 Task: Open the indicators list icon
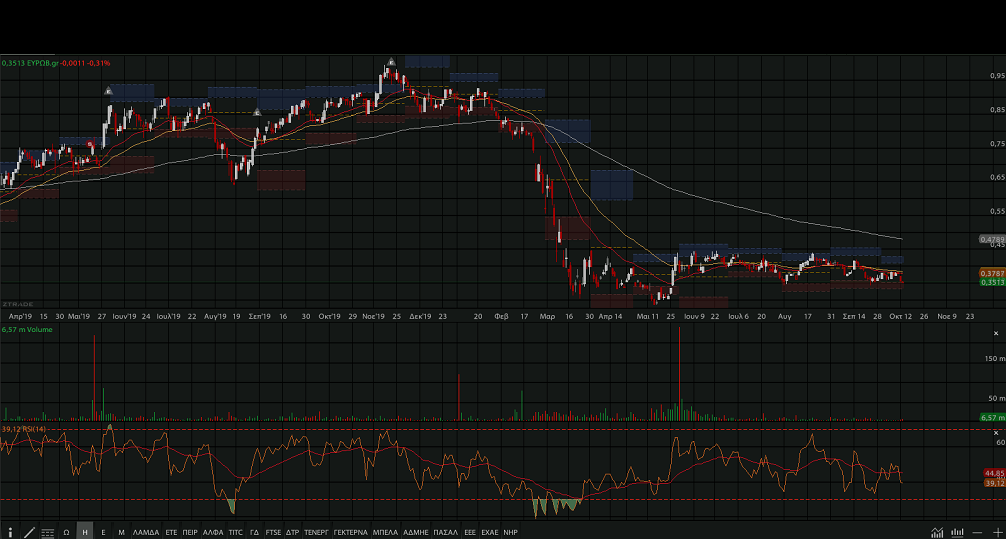47,532
